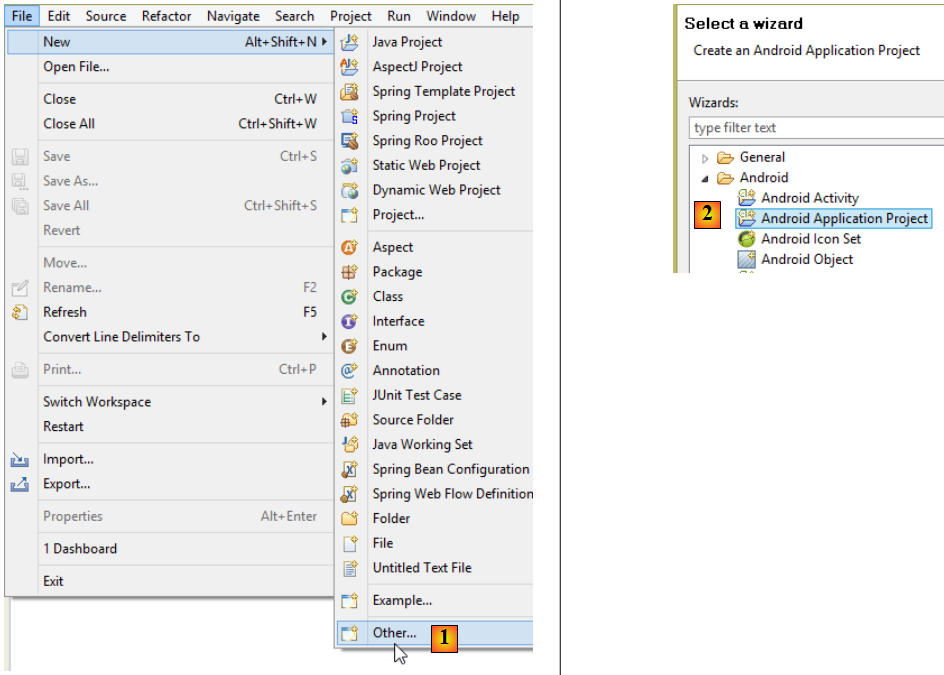Click the Android Activity wizard icon

[746, 198]
